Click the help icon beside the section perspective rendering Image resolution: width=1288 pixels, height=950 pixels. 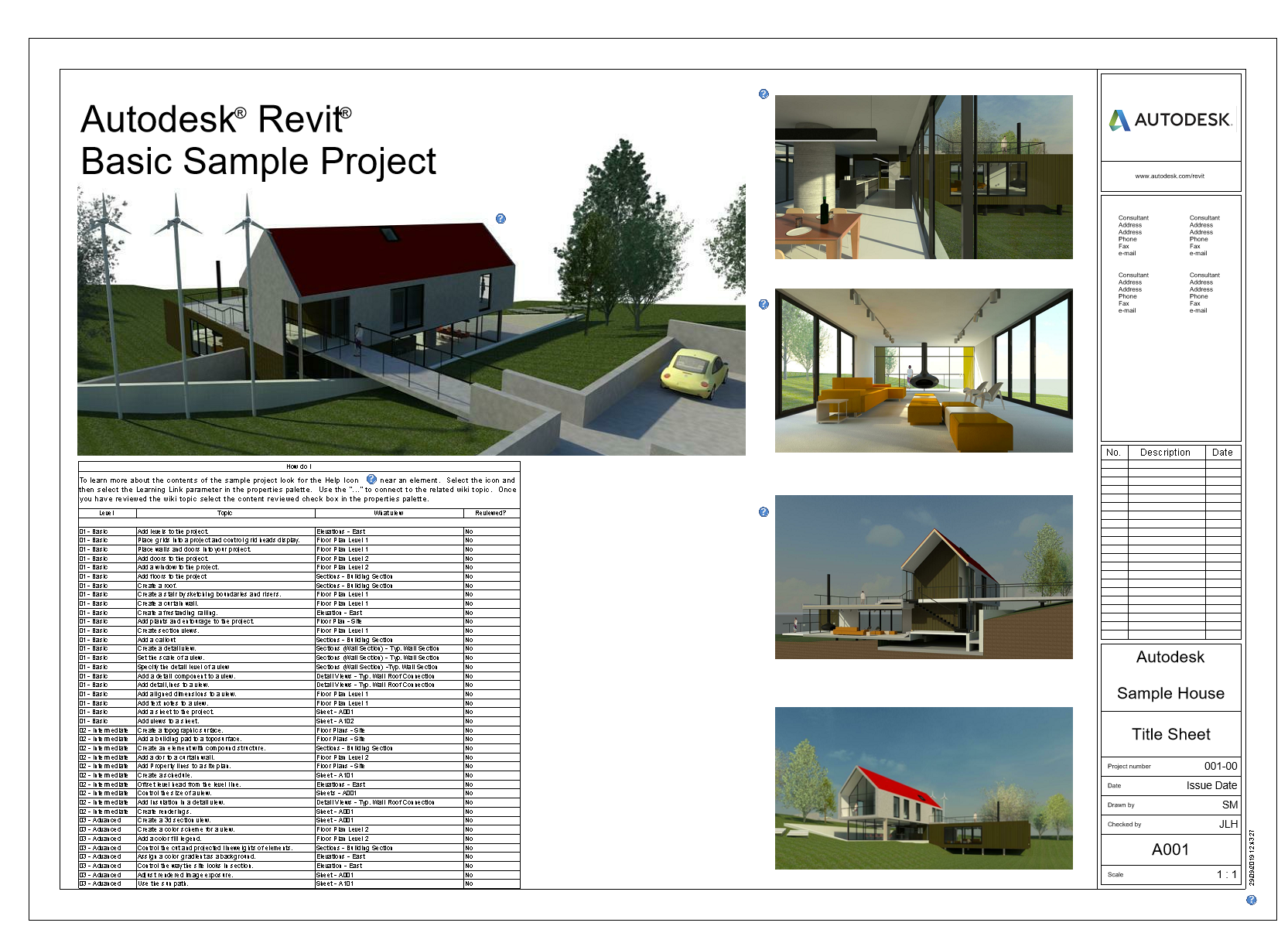point(764,512)
